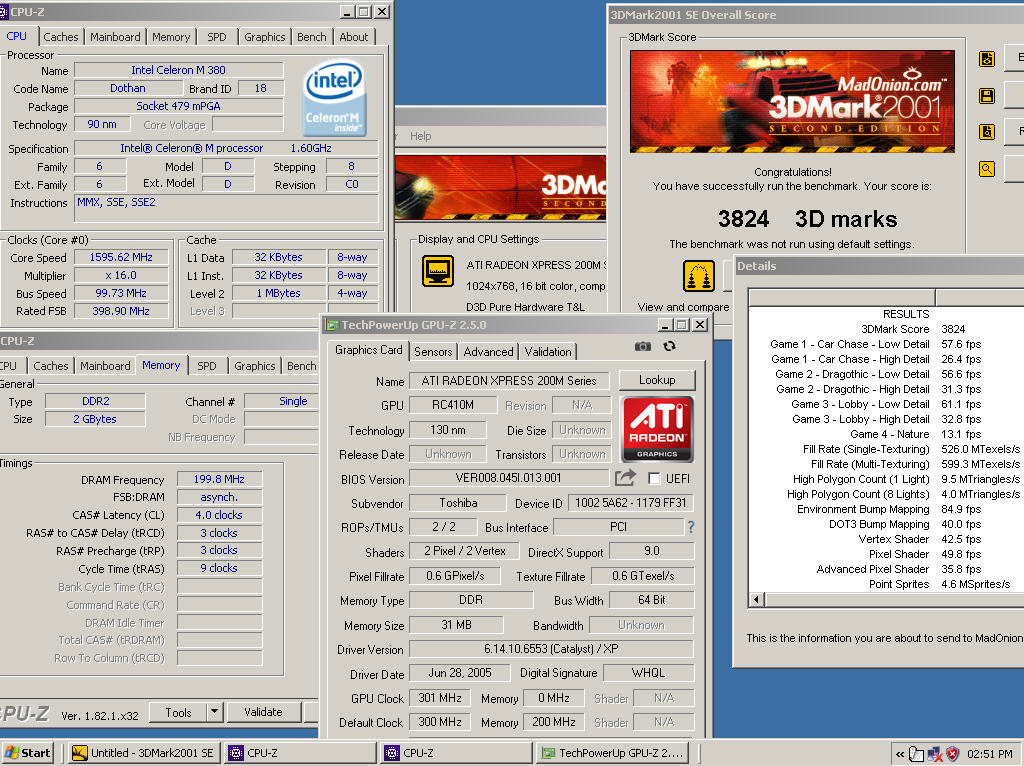
Task: Click the Pixel Shader result row 49.8 fps
Action: 886,554
